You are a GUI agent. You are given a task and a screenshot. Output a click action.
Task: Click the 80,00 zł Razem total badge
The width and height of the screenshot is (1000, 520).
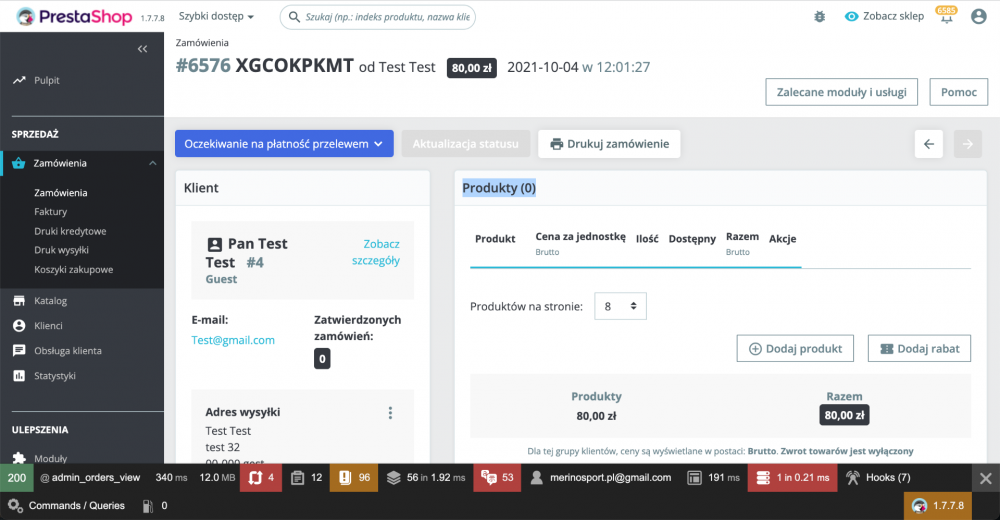click(x=844, y=415)
